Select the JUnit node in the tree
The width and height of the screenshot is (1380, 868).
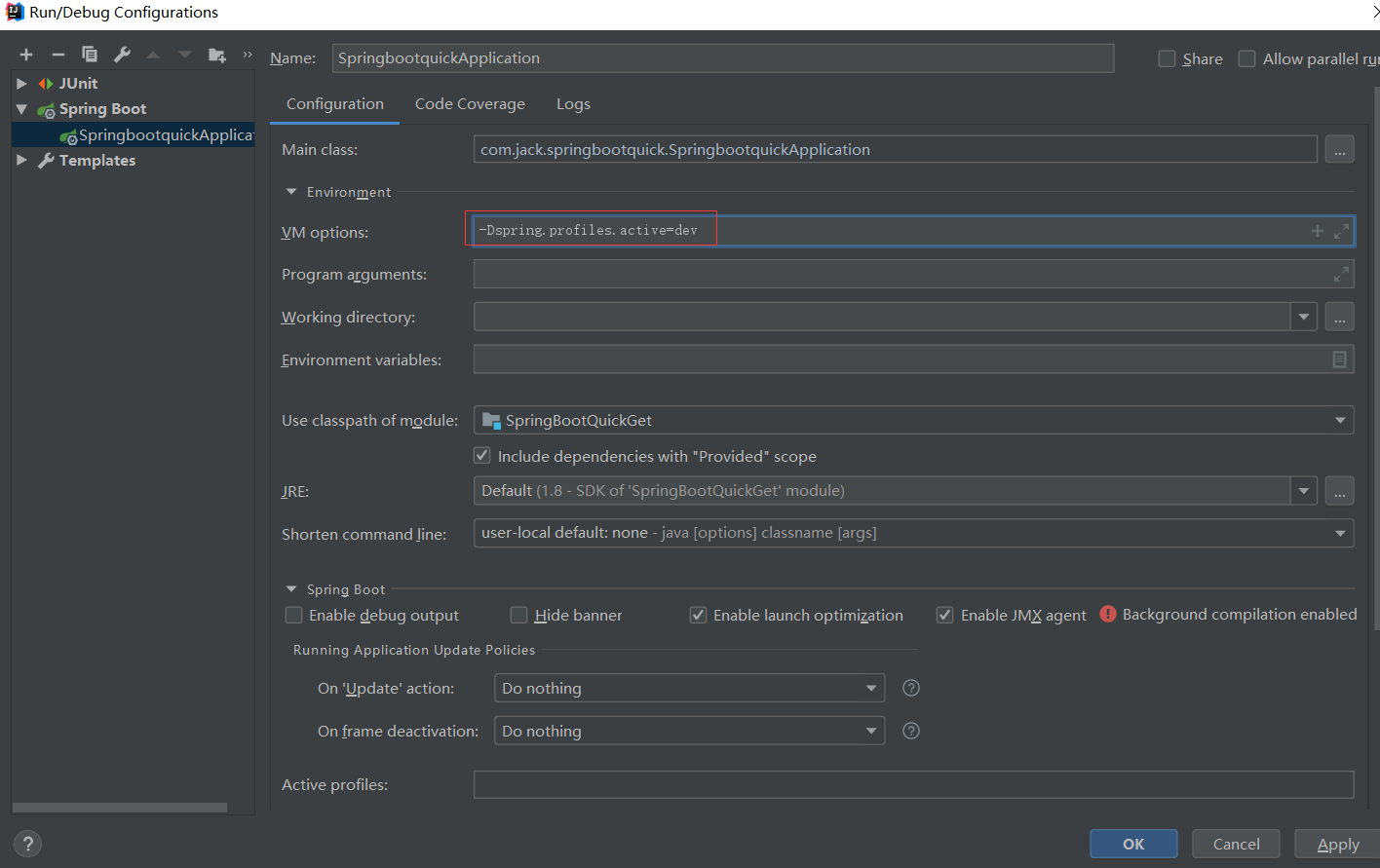click(x=78, y=84)
